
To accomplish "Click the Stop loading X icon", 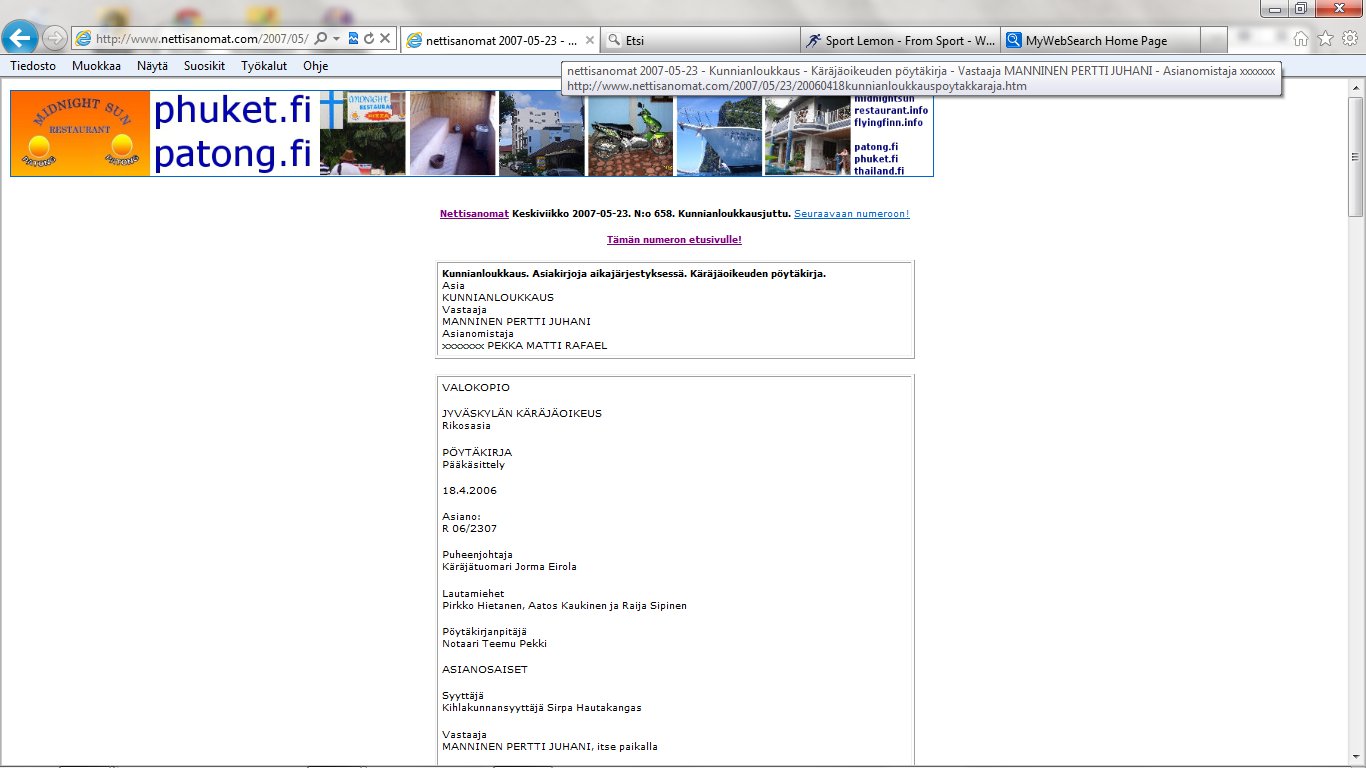I will [385, 38].
